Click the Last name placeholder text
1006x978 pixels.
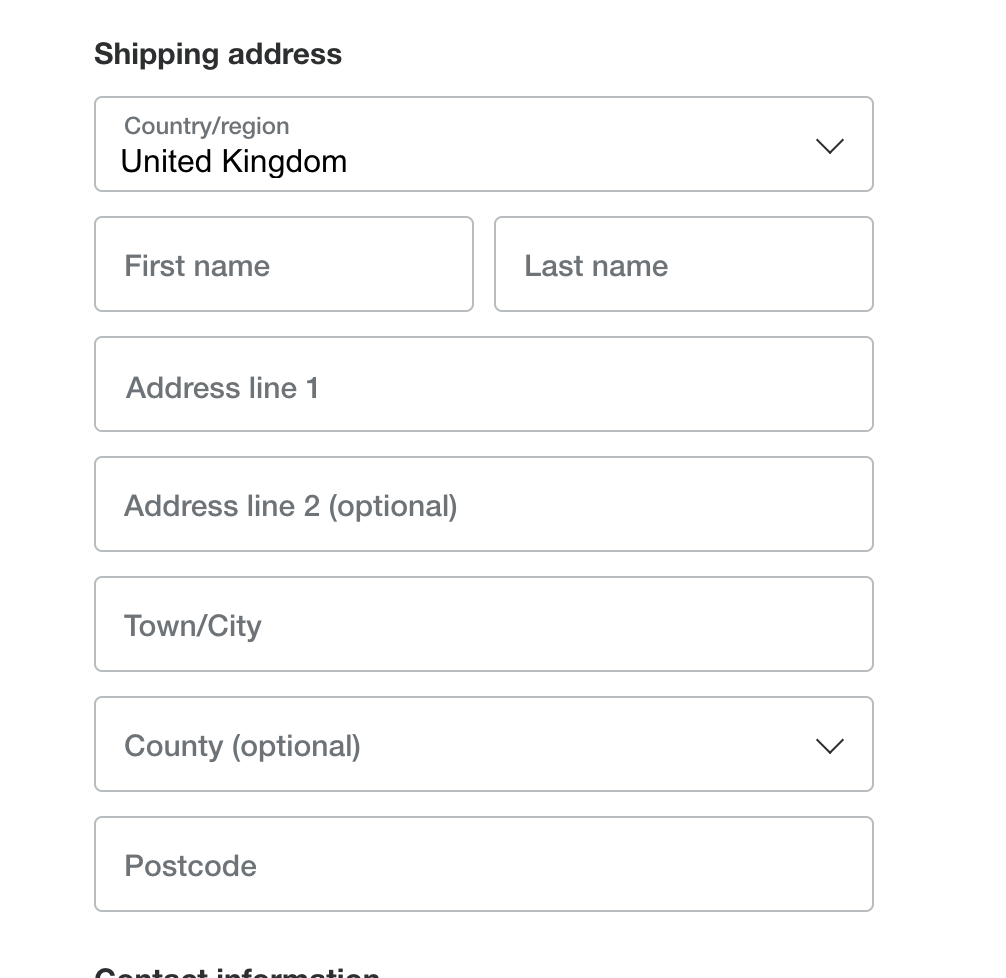pyautogui.click(x=596, y=266)
